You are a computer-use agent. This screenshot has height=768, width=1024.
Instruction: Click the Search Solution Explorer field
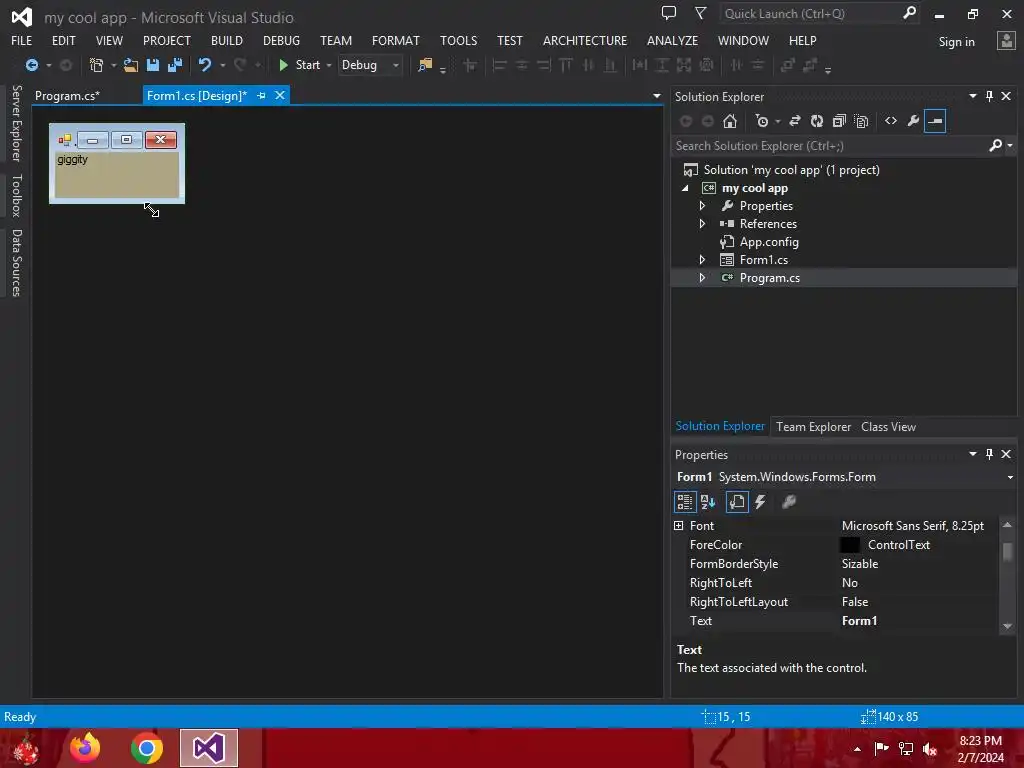[x=829, y=146]
